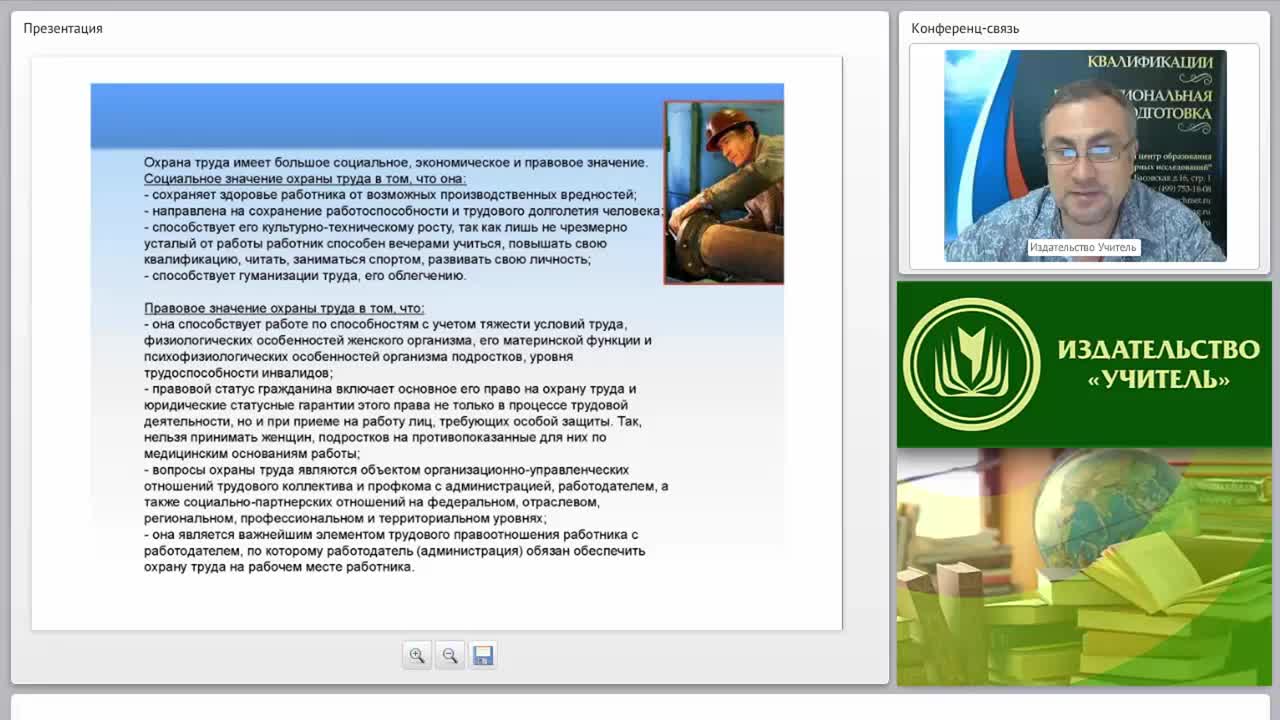Click the presenter webcam video

[1085, 156]
